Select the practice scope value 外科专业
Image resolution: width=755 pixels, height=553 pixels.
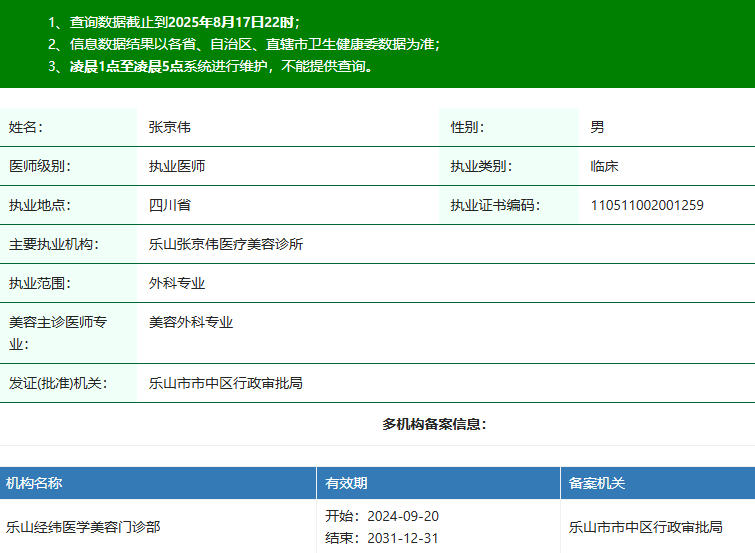click(x=177, y=283)
